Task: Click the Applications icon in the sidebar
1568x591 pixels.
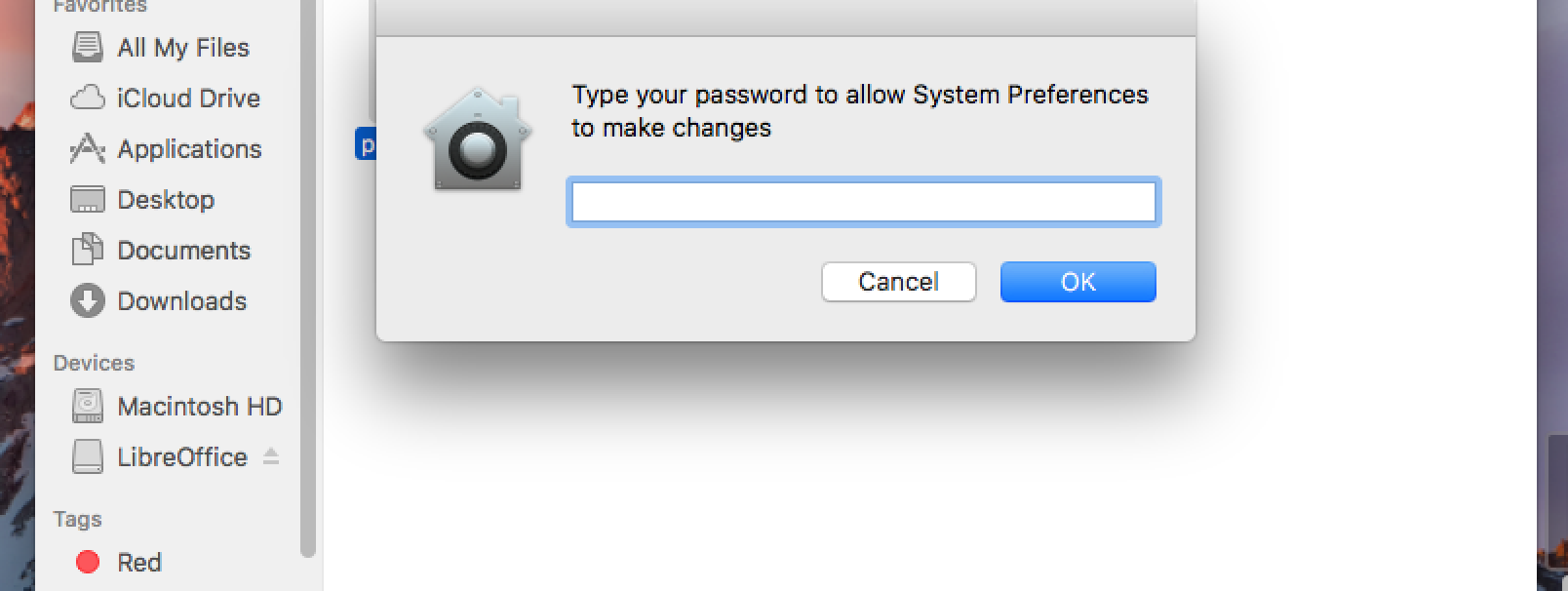Action: click(x=87, y=148)
